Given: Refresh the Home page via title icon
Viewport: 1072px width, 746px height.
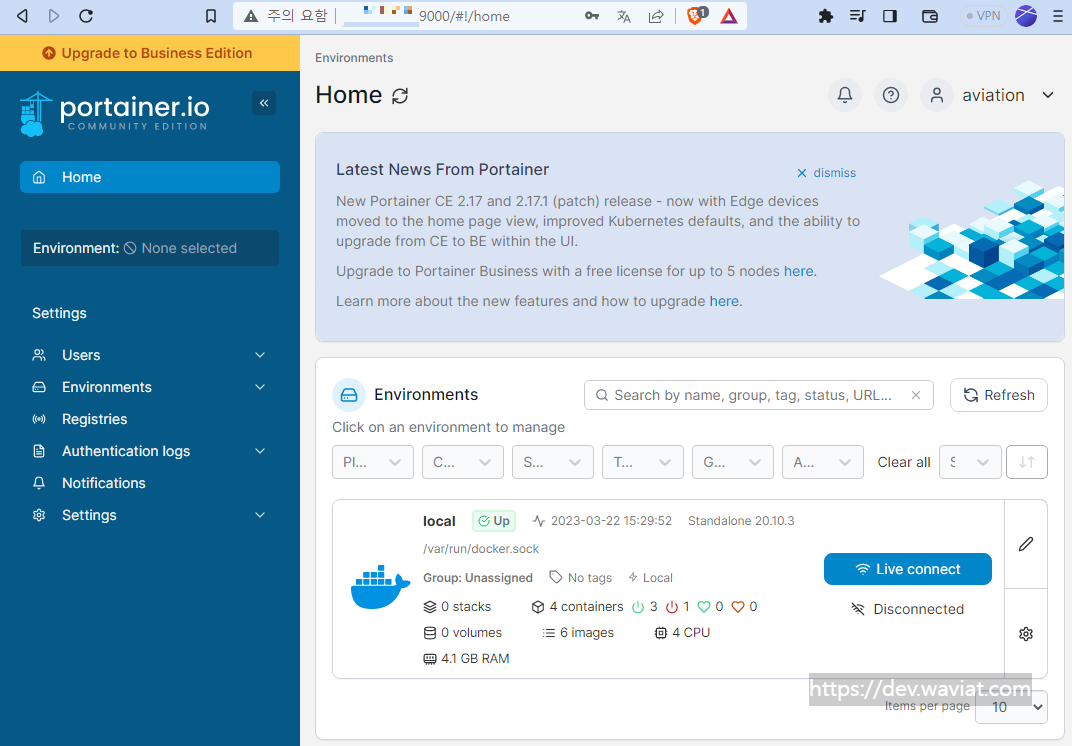Looking at the screenshot, I should [400, 96].
